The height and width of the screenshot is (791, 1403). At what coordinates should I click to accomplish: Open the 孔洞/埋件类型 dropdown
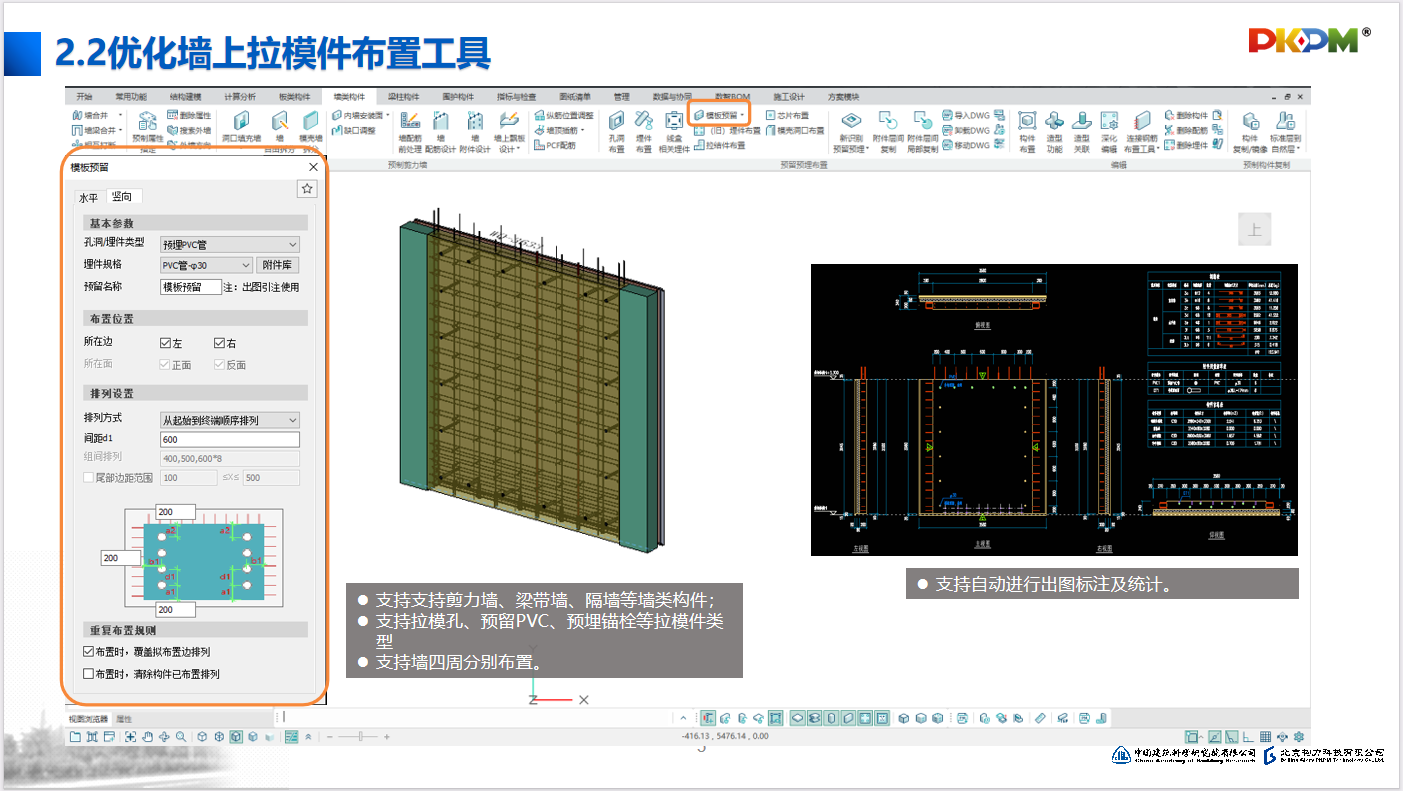click(x=230, y=244)
